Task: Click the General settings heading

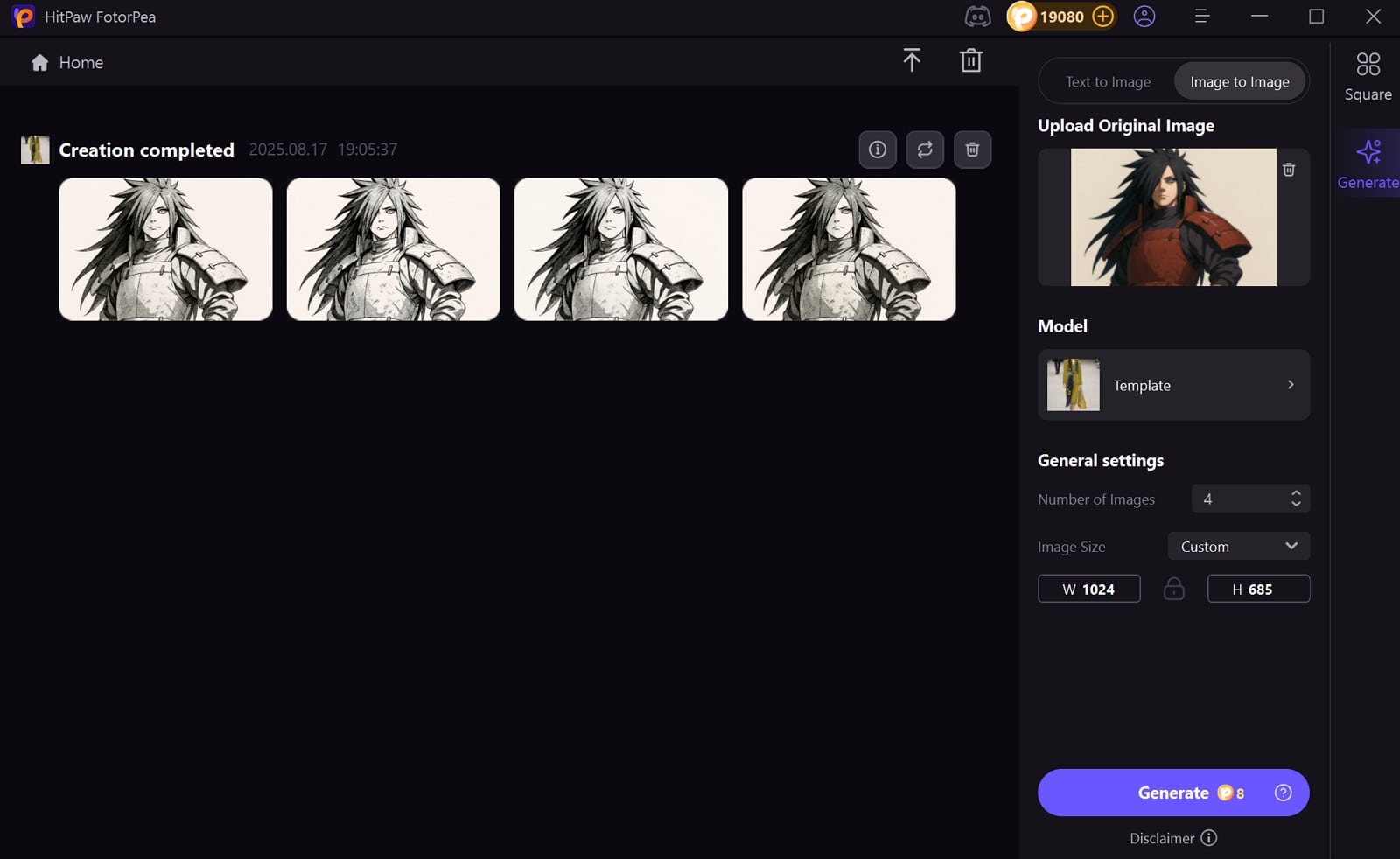Action: point(1101,460)
